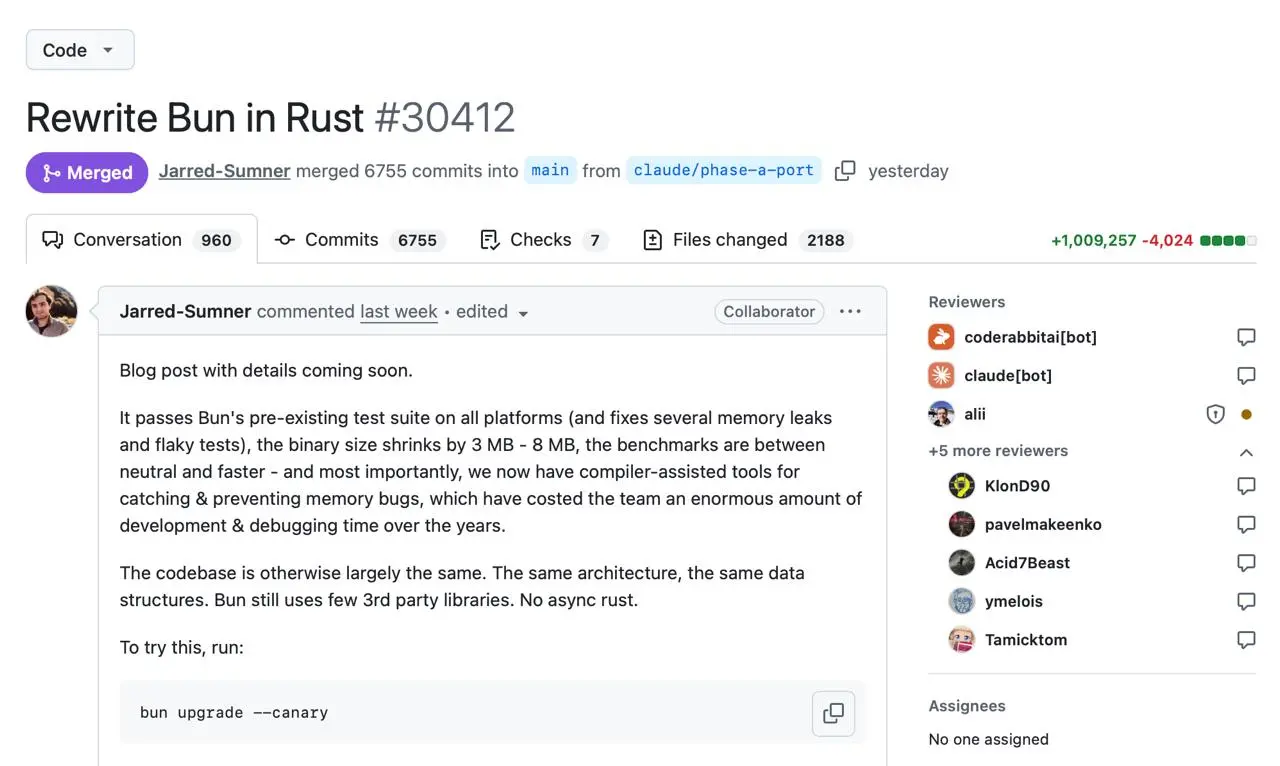Switch to the Conversation tab

click(141, 240)
